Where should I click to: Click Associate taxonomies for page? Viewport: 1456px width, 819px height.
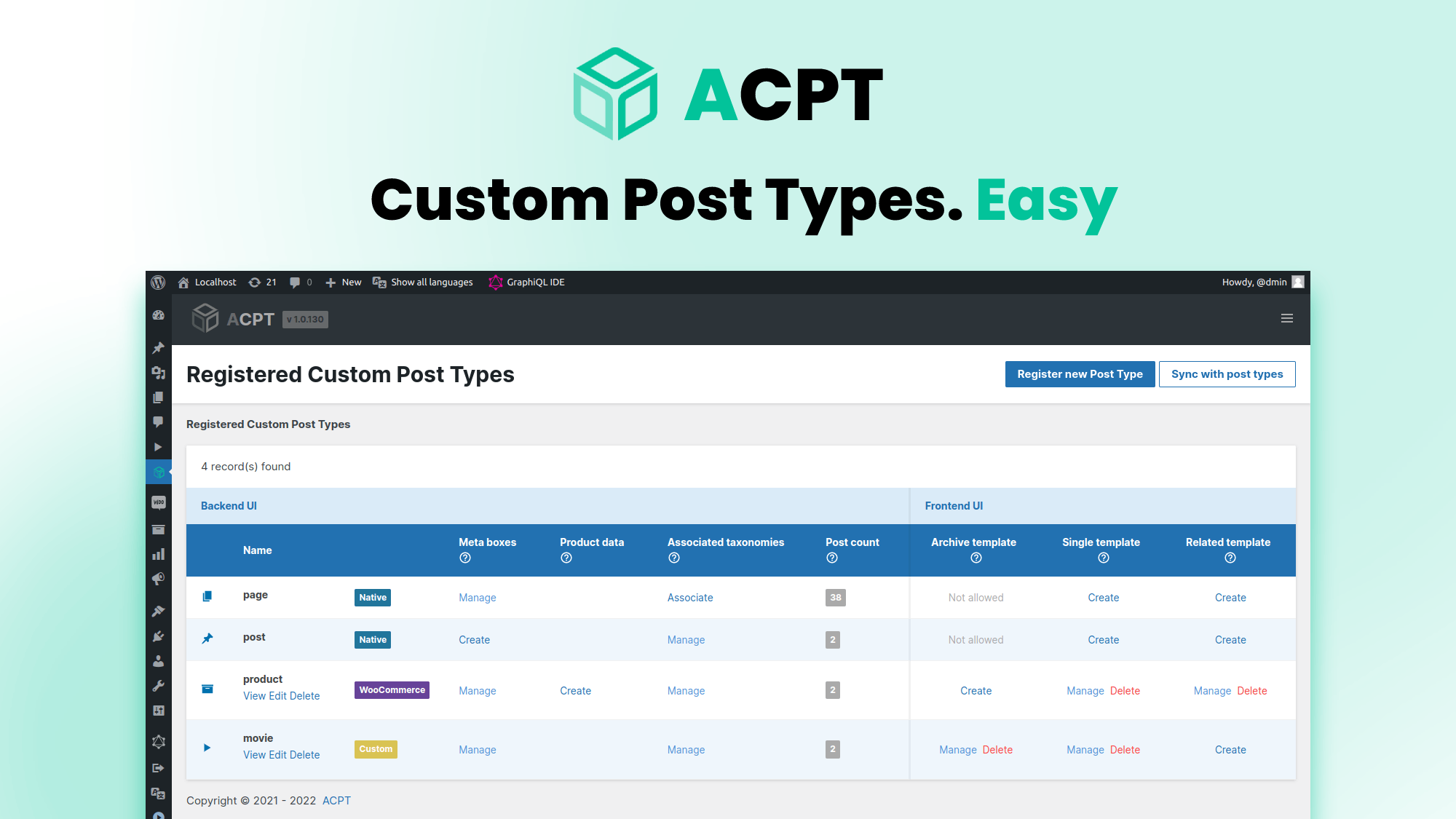[x=689, y=598]
